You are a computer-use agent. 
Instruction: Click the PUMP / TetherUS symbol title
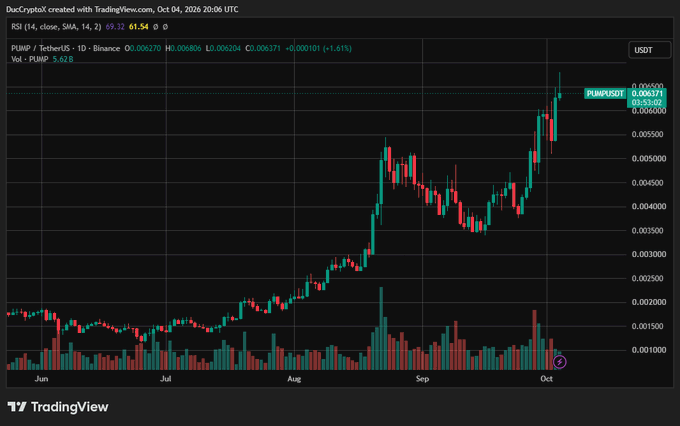[x=65, y=48]
